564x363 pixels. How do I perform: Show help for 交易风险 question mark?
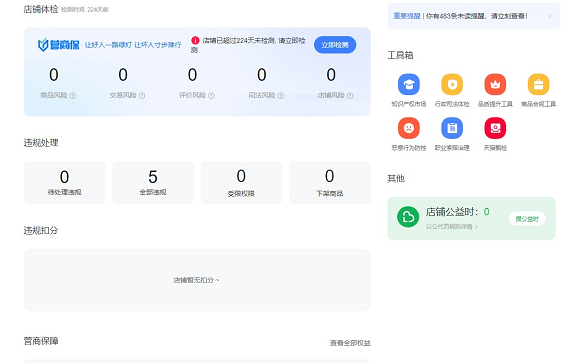142,96
